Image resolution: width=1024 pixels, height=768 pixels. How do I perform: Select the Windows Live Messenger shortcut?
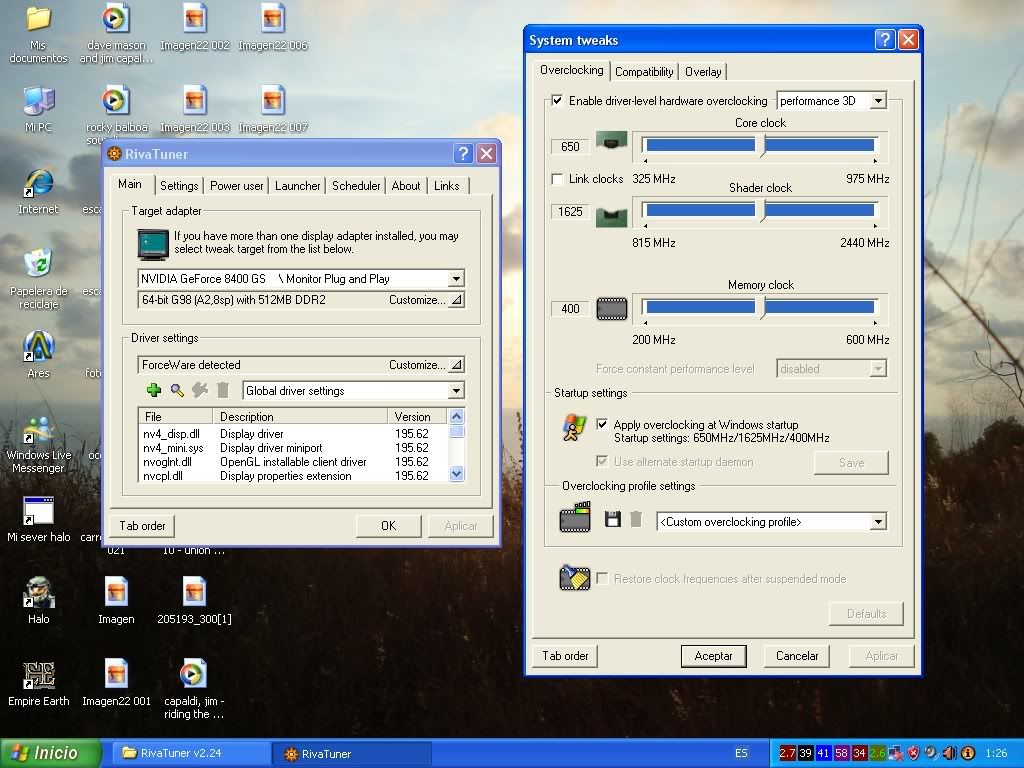[x=38, y=444]
